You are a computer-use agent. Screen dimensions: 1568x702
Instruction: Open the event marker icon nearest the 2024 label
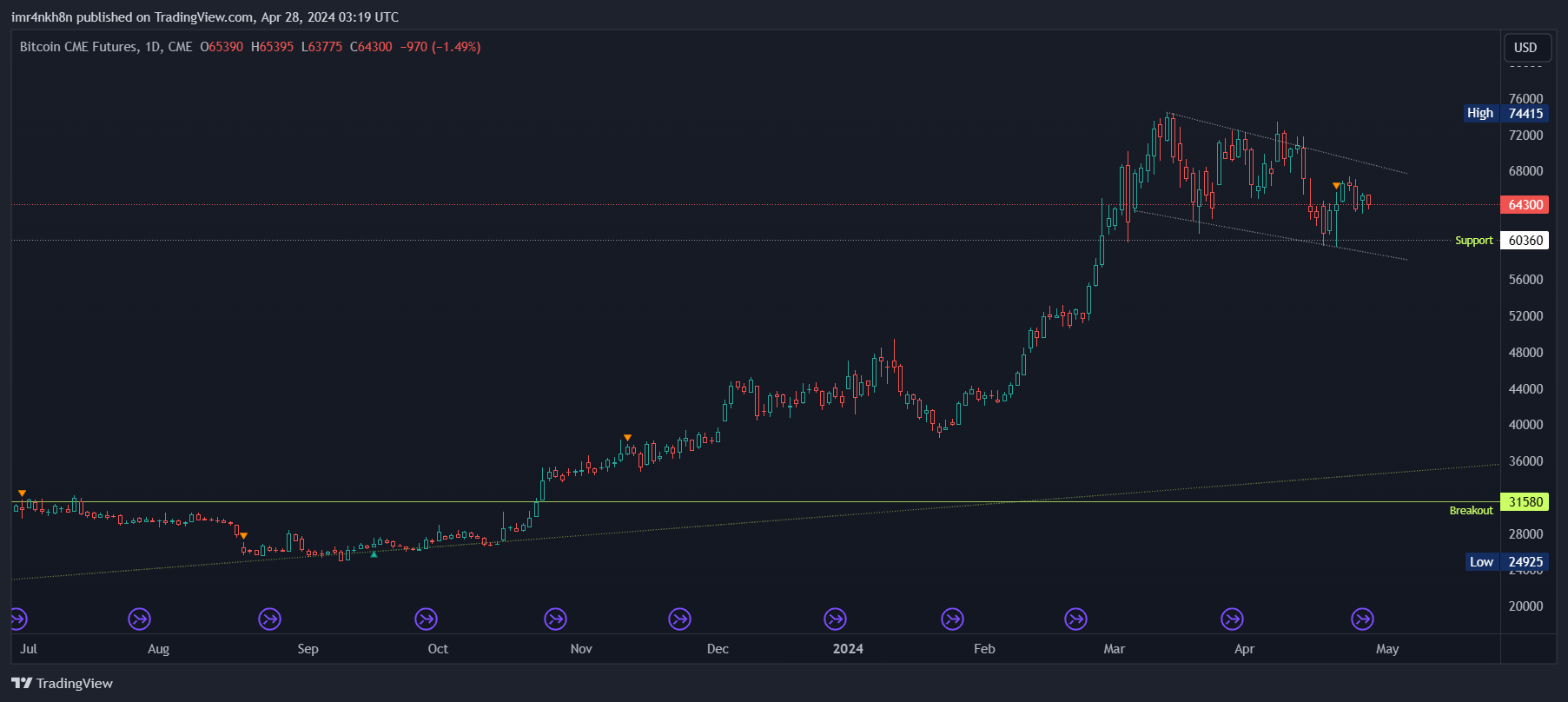835,619
